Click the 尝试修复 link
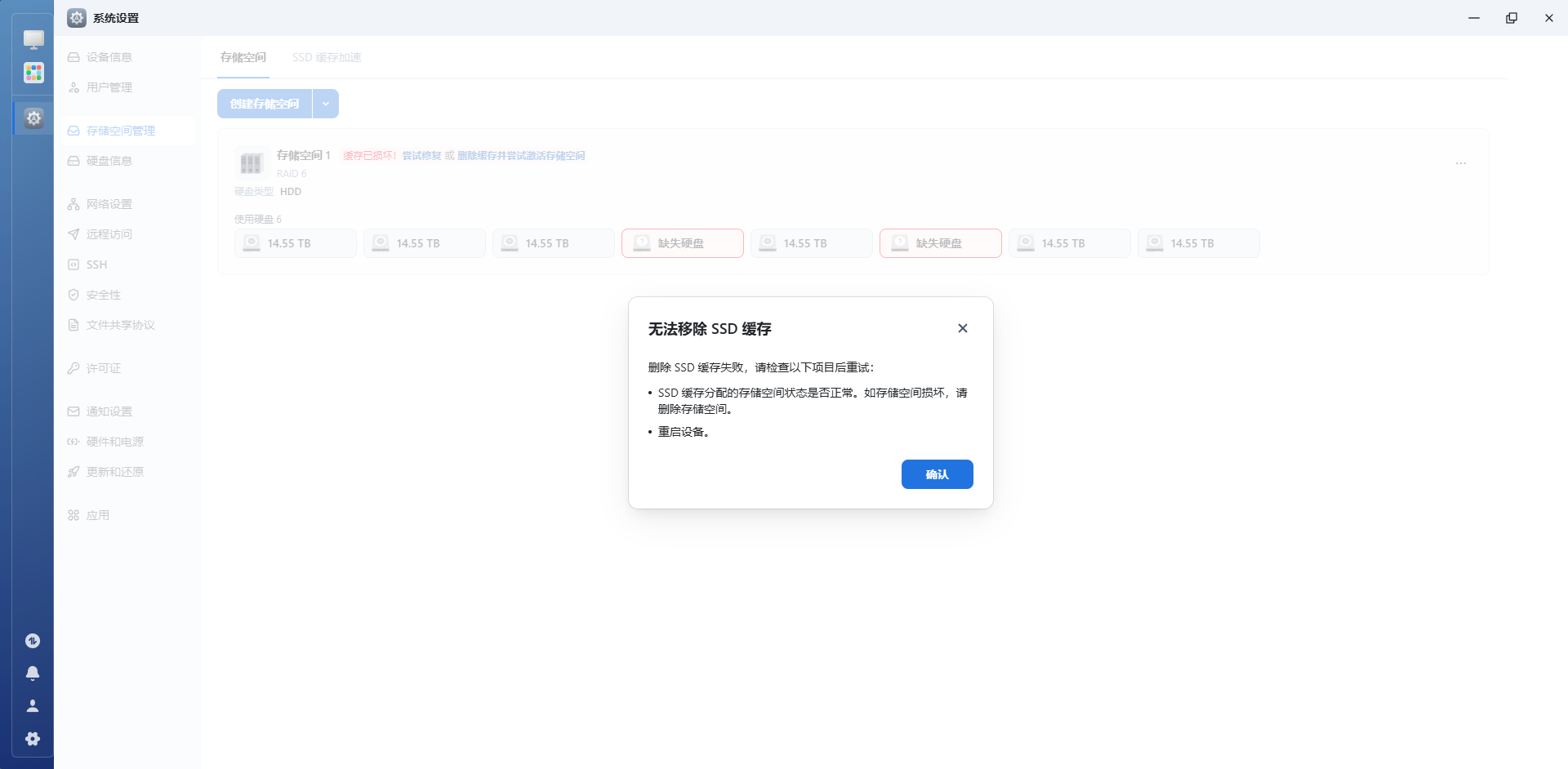Image resolution: width=1568 pixels, height=769 pixels. point(421,156)
